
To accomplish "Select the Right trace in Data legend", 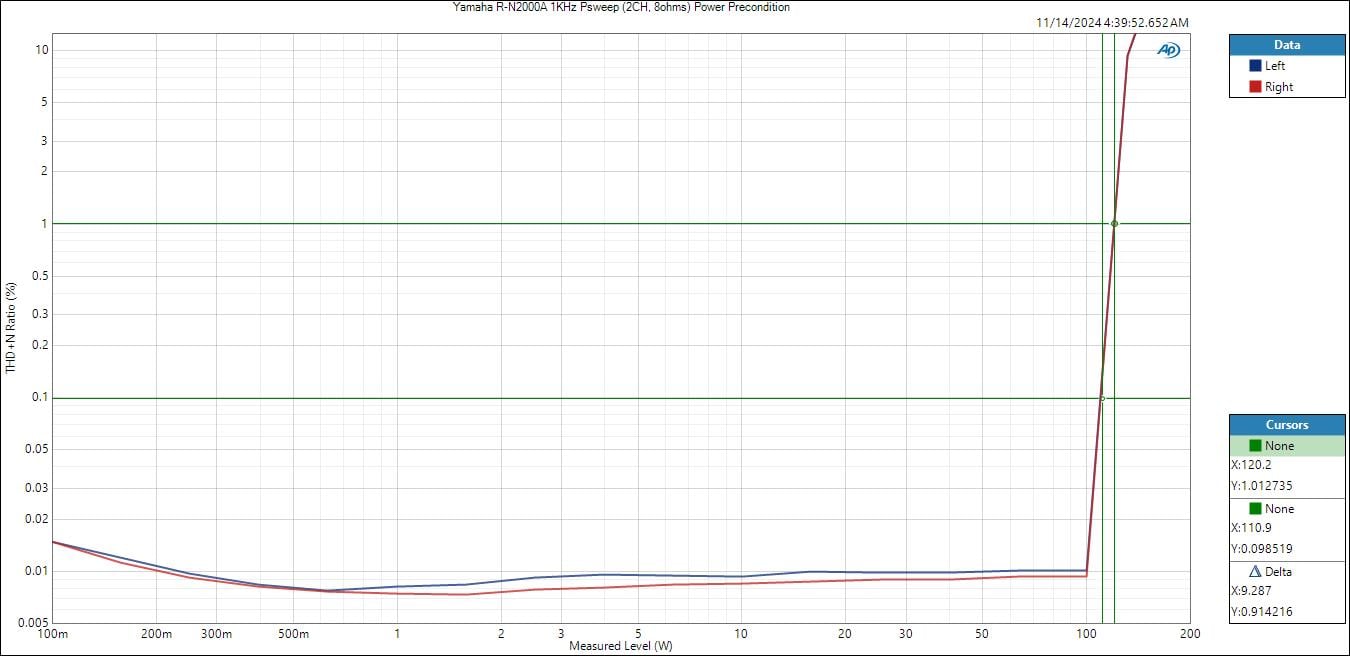I will tap(1279, 87).
